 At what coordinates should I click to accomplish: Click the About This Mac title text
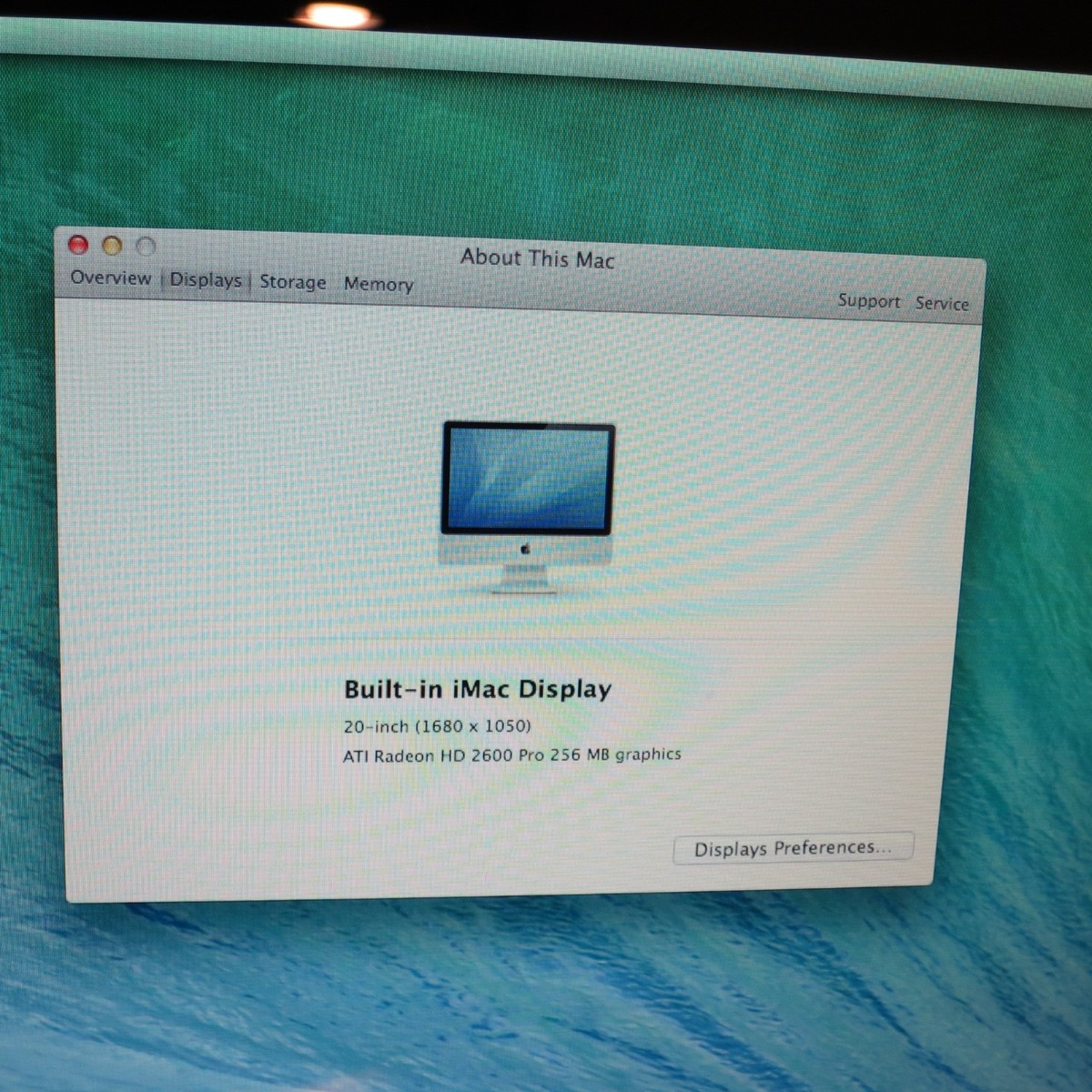(x=537, y=258)
